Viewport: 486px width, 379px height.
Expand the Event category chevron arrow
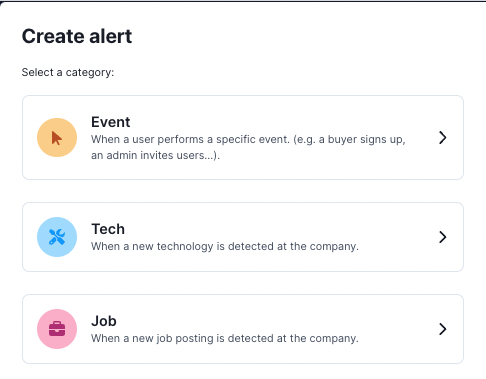[x=442, y=137]
